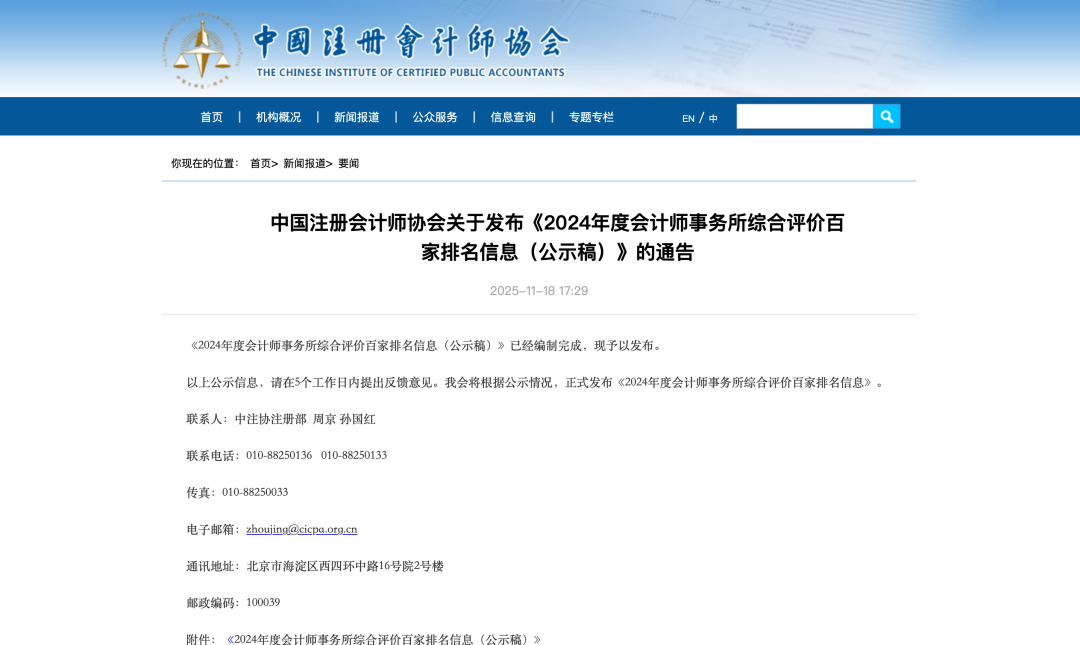The width and height of the screenshot is (1080, 645).
Task: Click the publication date 2025-11-18 17:29
Action: coord(539,291)
